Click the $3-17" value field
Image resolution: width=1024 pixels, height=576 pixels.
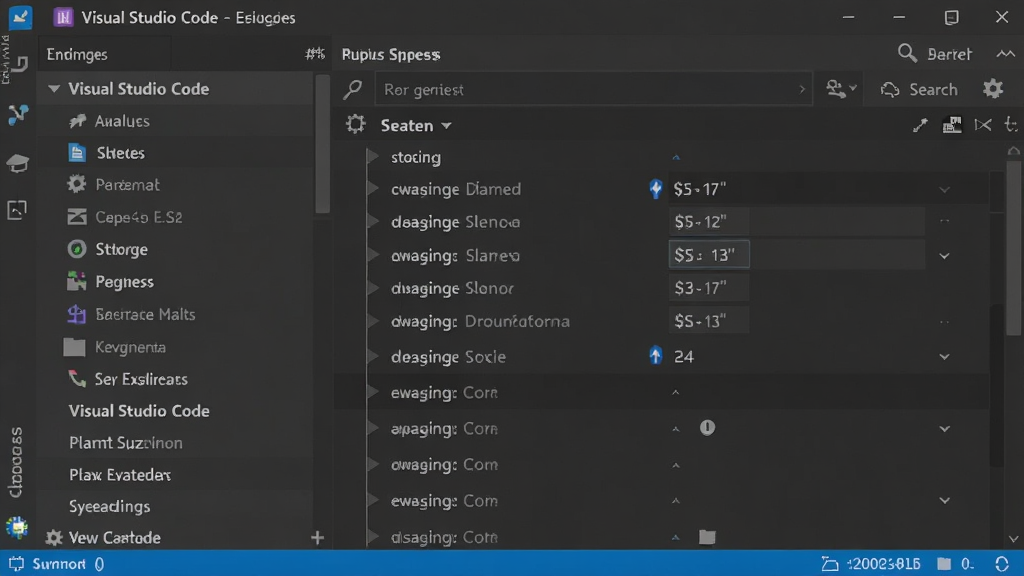click(x=709, y=288)
